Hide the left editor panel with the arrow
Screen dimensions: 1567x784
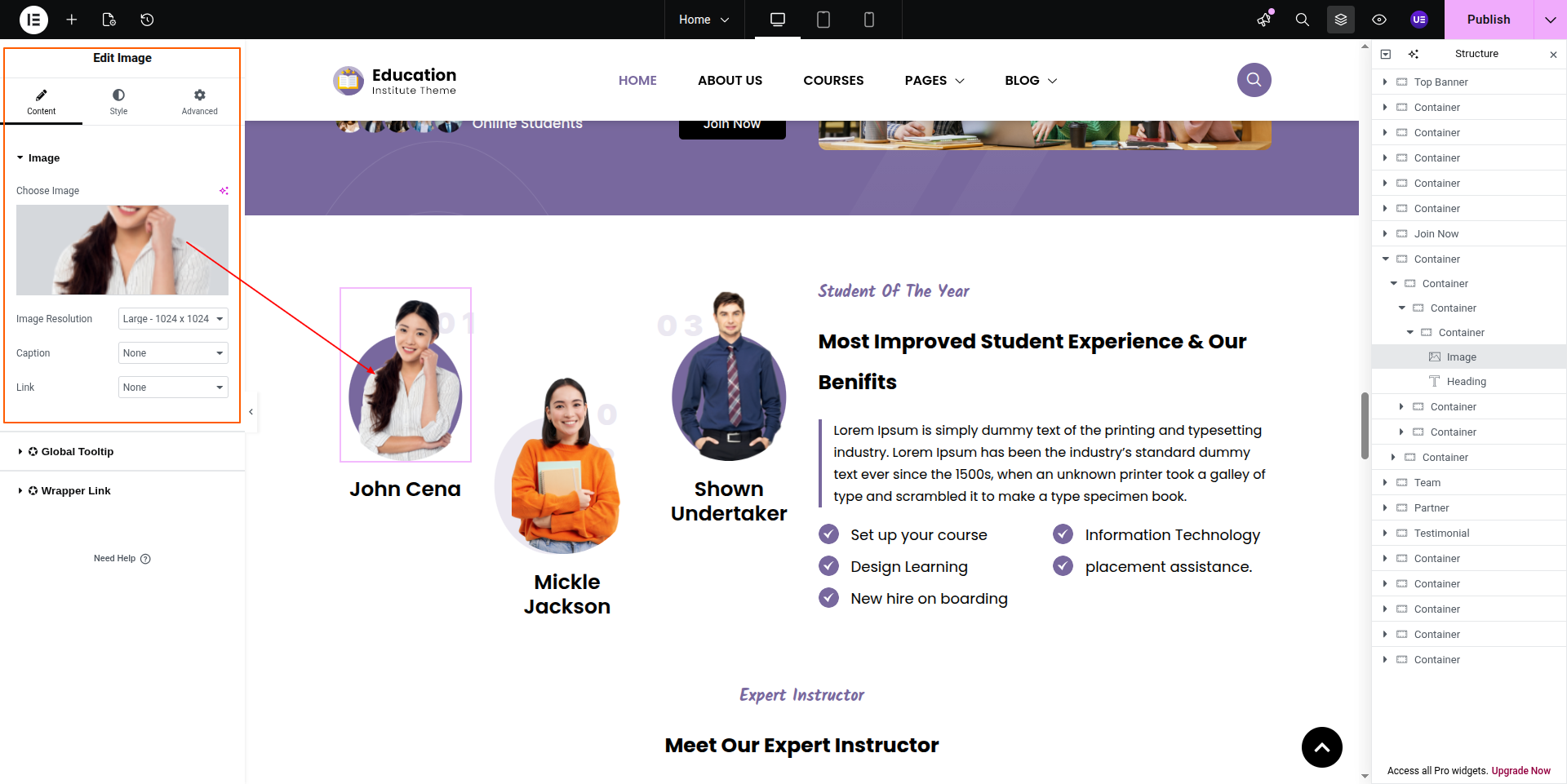[251, 412]
